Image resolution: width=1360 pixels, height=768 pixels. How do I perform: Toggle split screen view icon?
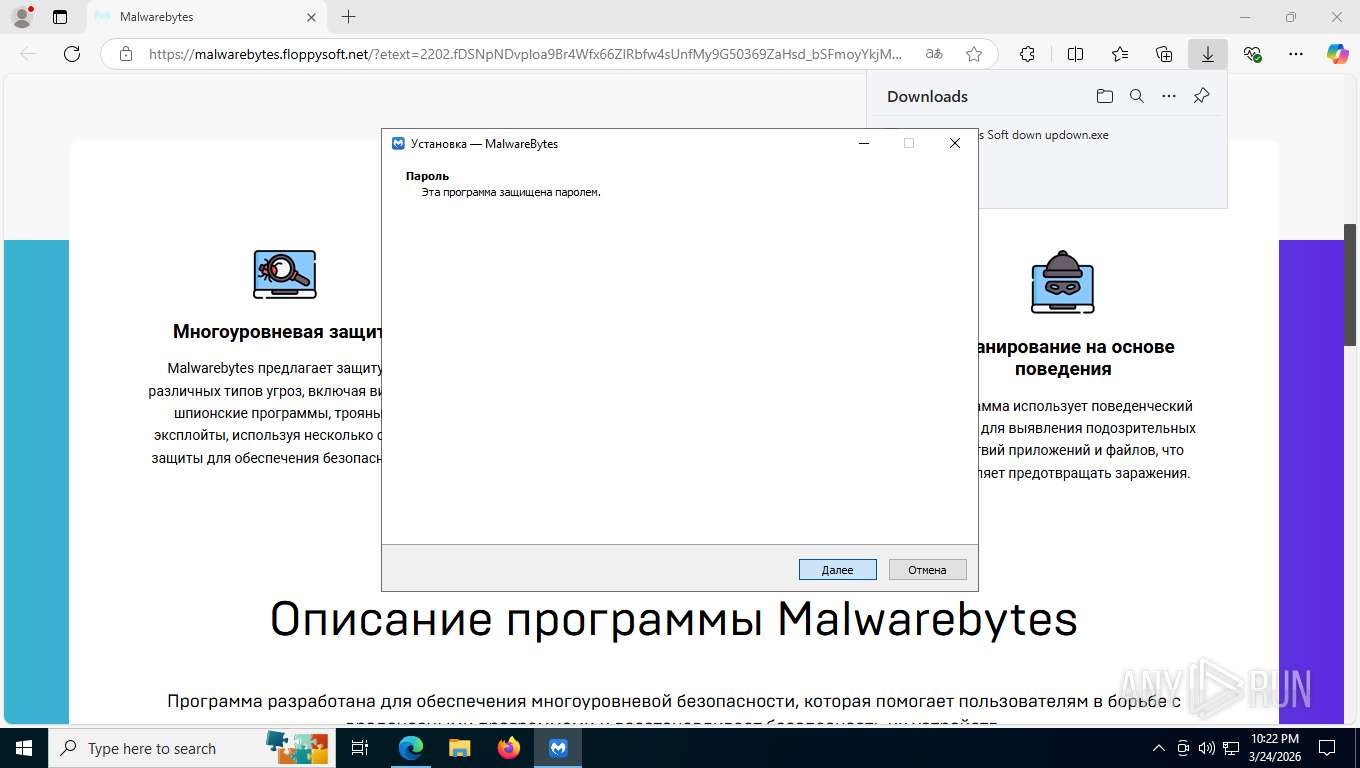(1075, 54)
